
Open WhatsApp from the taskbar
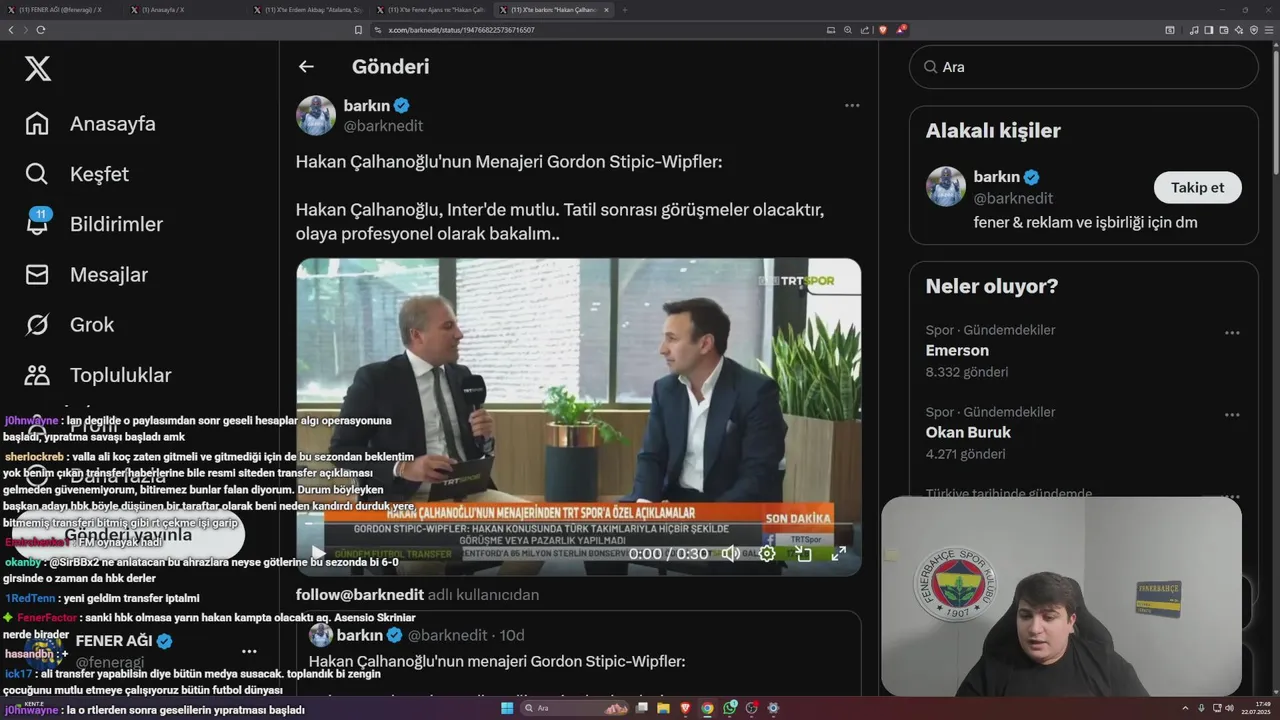tap(730, 708)
